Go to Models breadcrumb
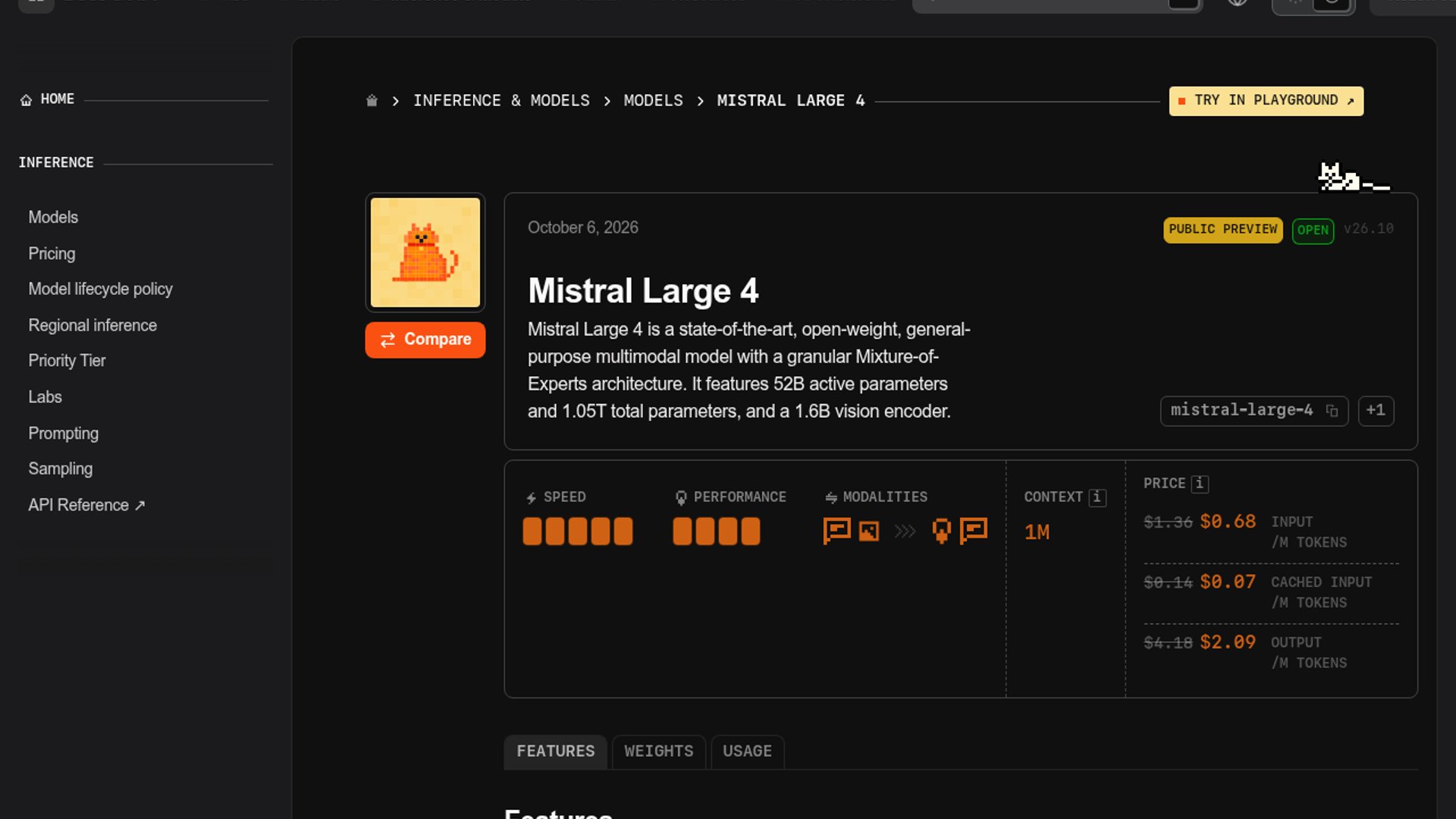 coord(653,101)
